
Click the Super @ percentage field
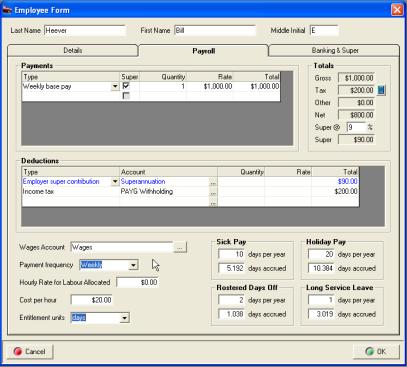tap(356, 127)
